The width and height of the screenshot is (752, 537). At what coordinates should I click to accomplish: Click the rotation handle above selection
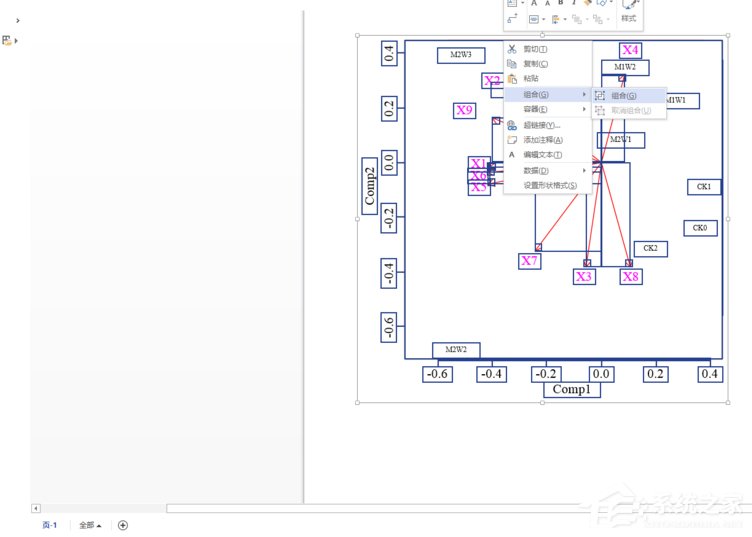pyautogui.click(x=542, y=35)
